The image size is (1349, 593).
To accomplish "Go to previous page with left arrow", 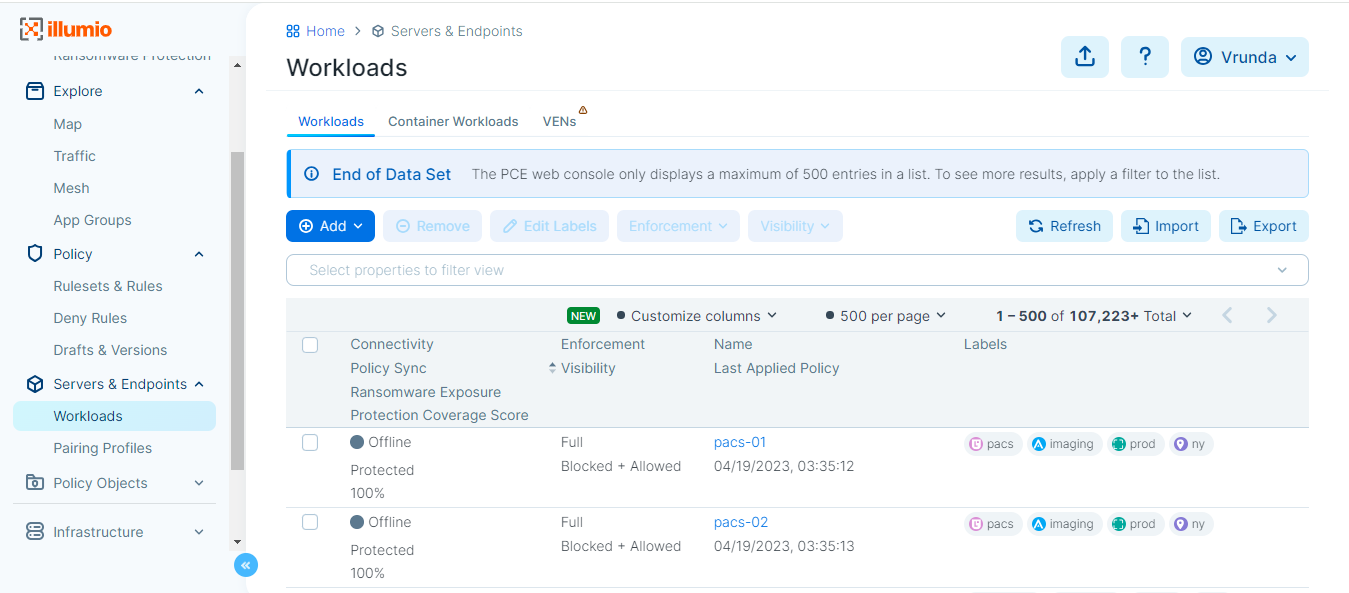I will coord(1227,316).
